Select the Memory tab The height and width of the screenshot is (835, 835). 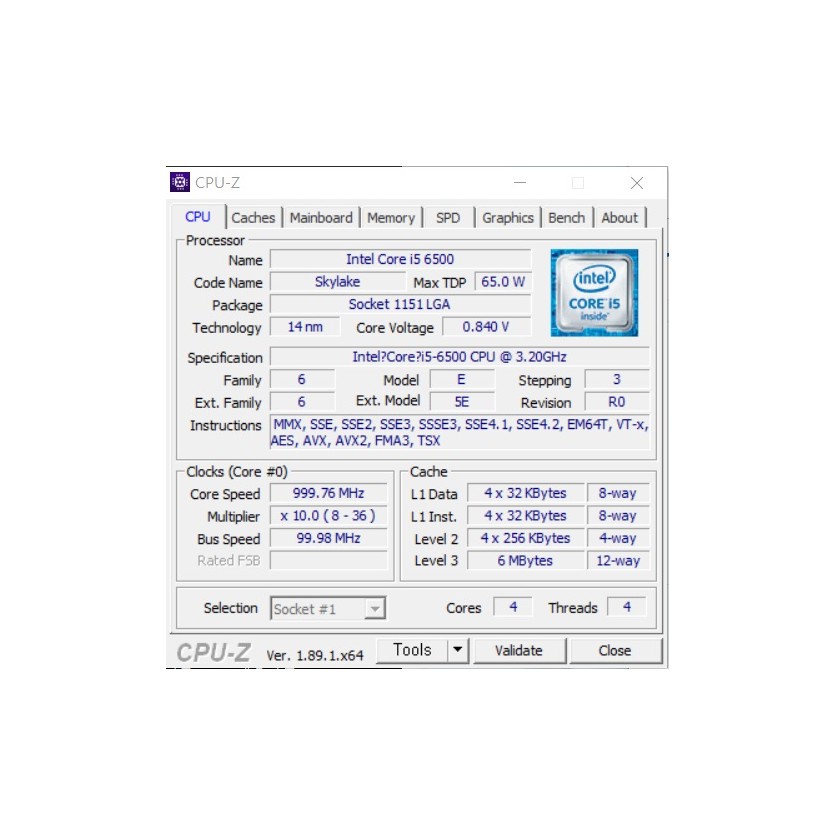[x=391, y=218]
